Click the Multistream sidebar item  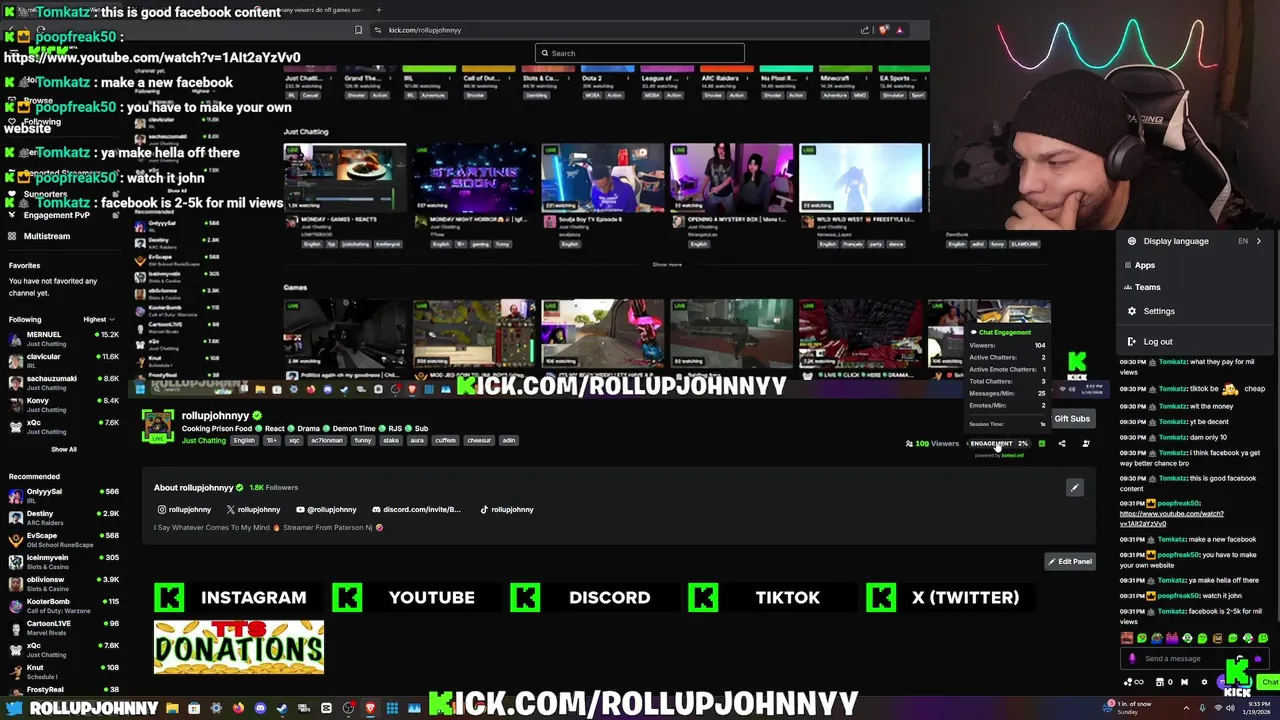point(46,236)
